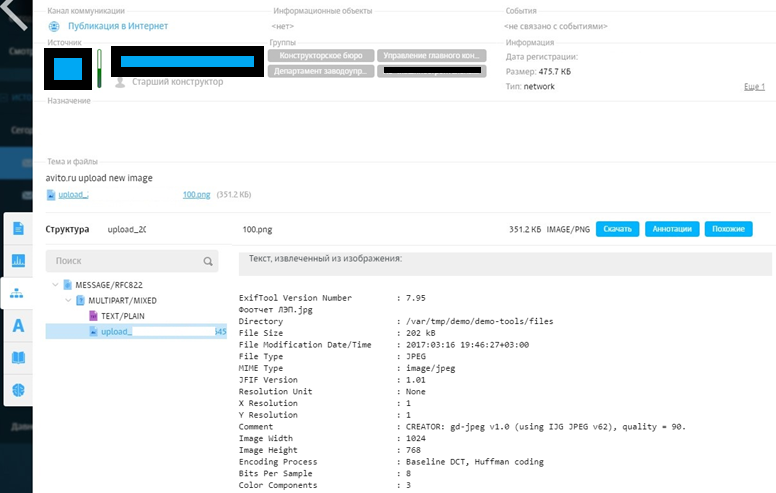Click the 'Baseline DCT, Huffman coding' value

tap(475, 462)
